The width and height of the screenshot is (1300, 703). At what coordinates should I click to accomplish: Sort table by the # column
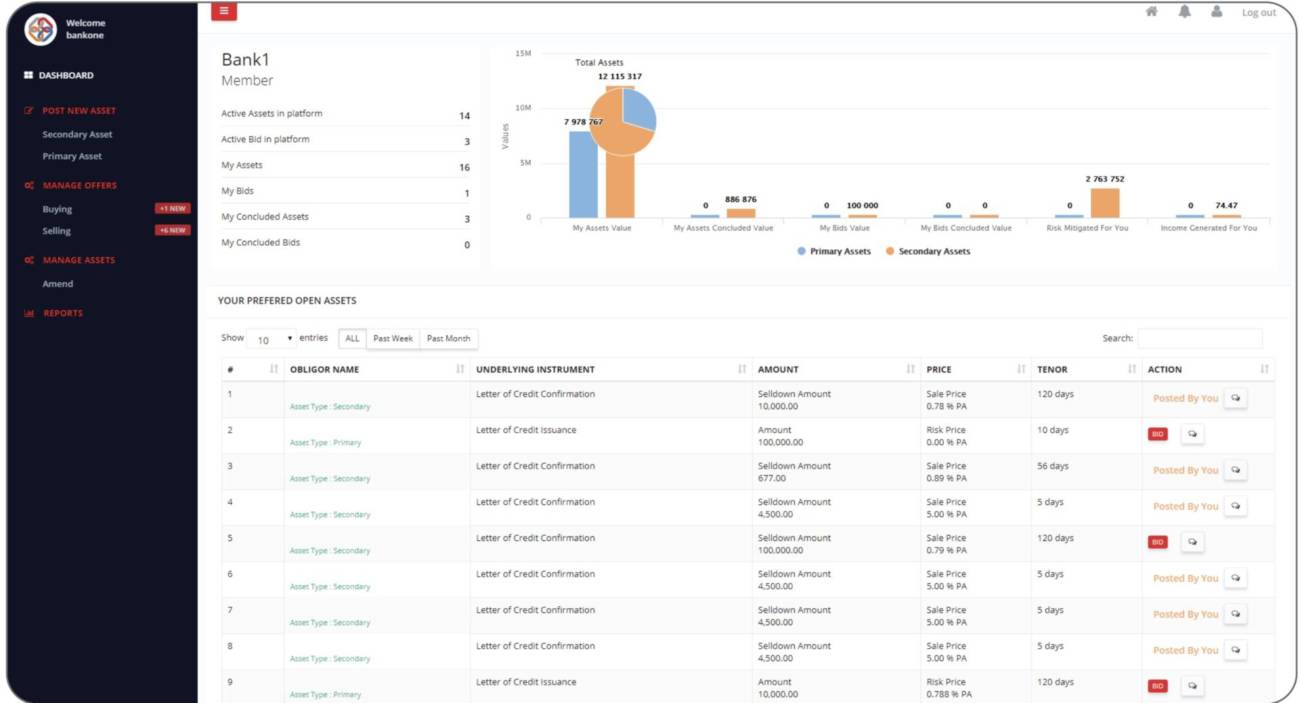[x=253, y=369]
